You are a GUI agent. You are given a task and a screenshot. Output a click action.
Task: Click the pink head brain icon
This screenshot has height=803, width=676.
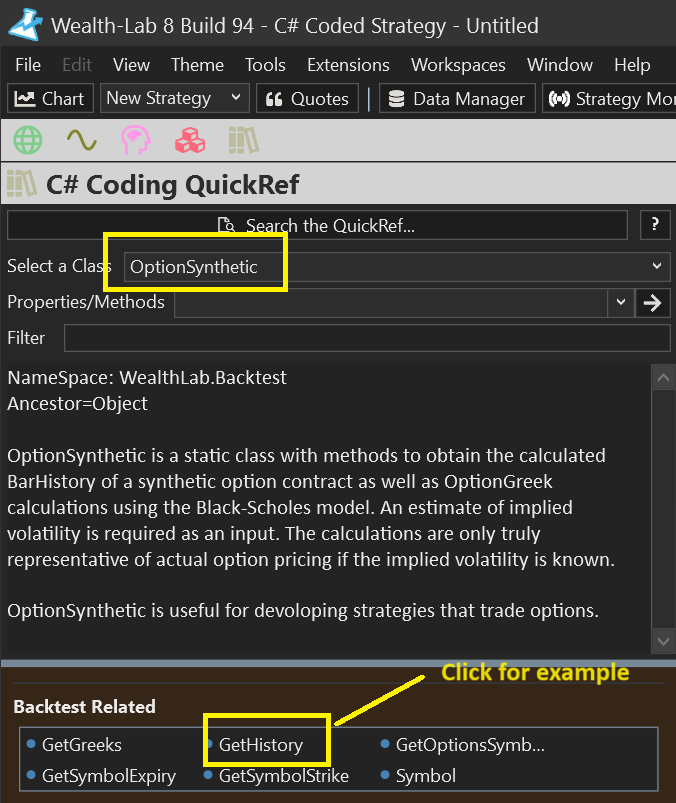pyautogui.click(x=136, y=140)
